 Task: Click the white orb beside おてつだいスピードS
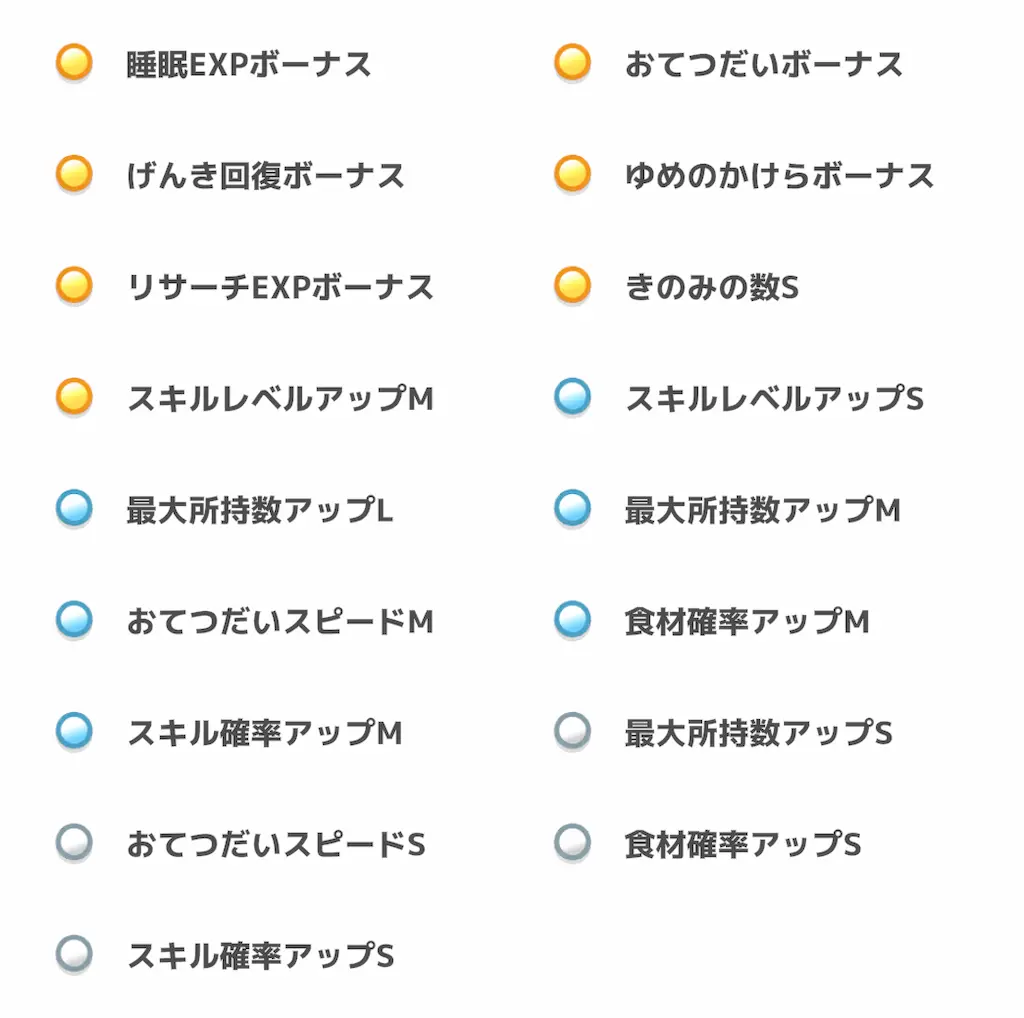(x=74, y=842)
